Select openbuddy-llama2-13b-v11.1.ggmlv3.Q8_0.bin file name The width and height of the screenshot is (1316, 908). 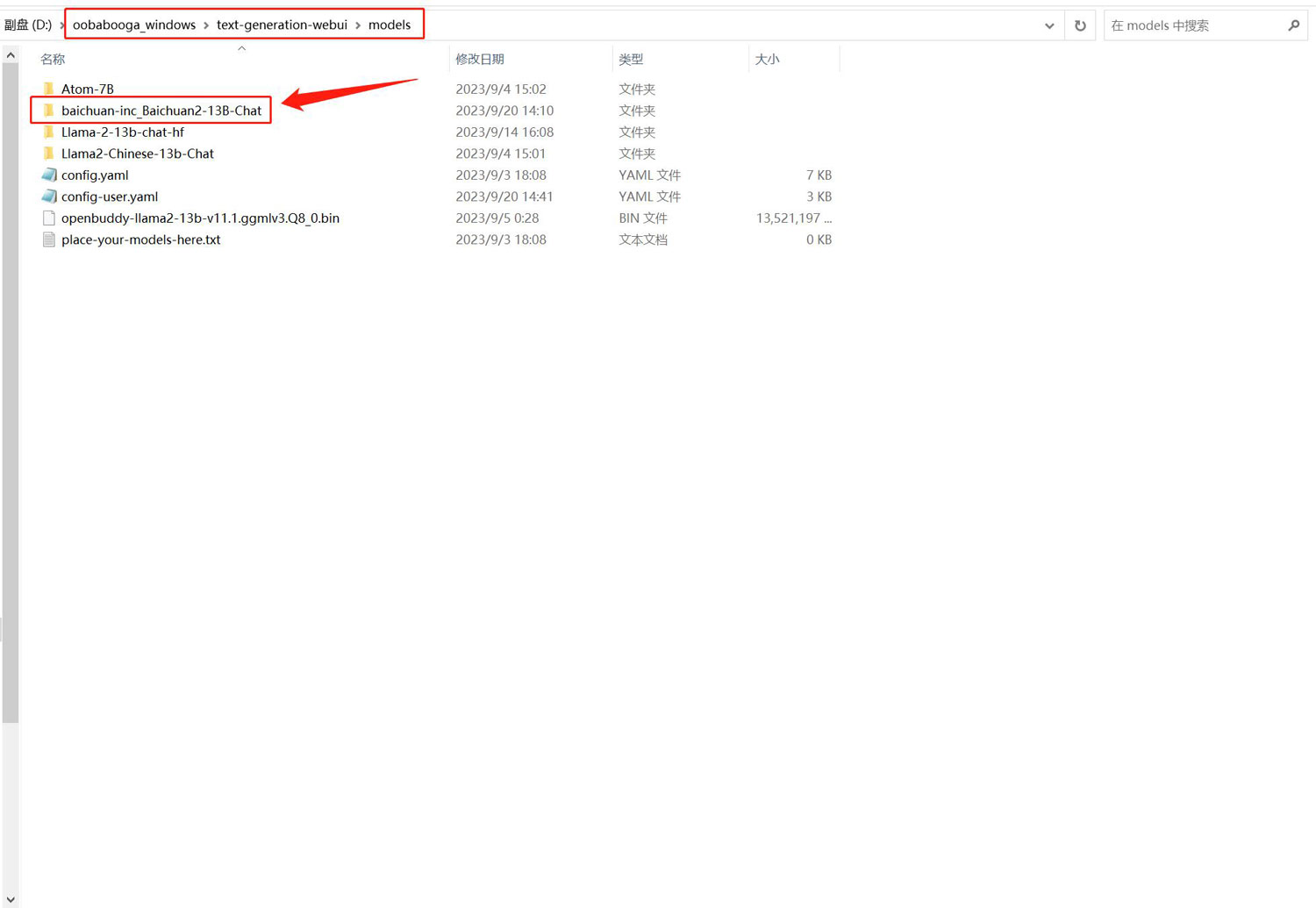point(200,218)
